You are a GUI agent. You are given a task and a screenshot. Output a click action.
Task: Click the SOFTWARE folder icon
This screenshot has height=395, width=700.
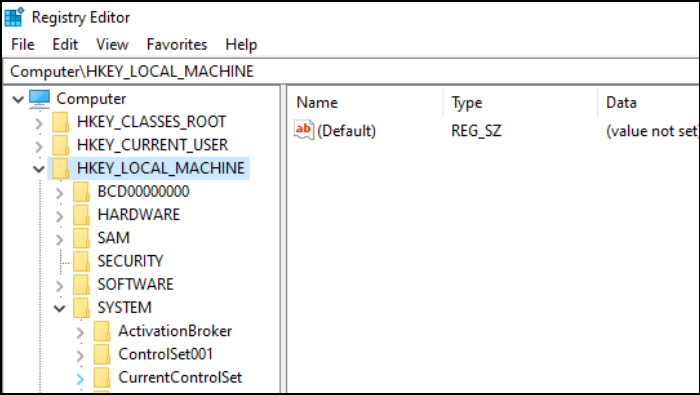tap(81, 284)
